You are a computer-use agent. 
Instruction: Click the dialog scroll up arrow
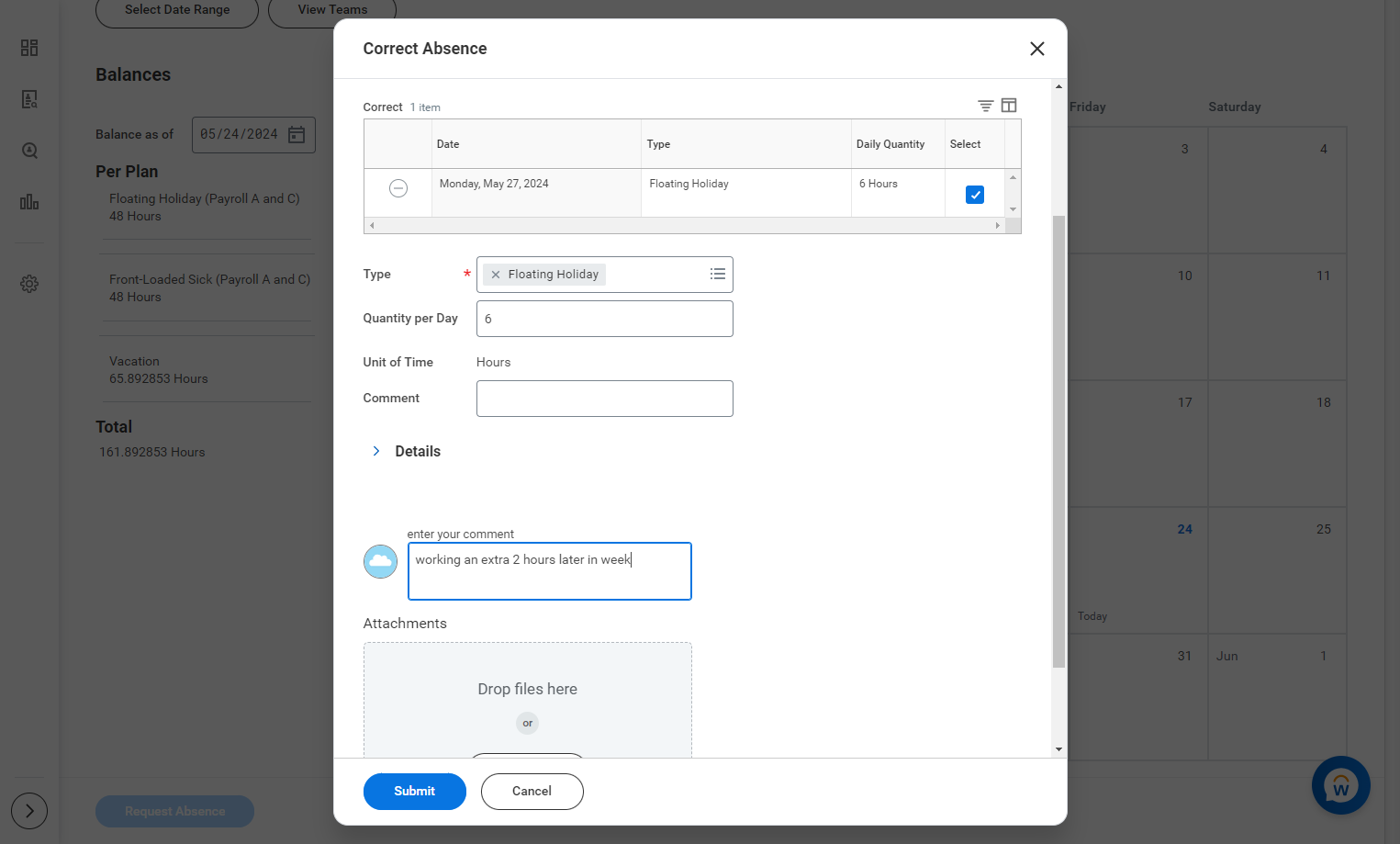point(1058,86)
